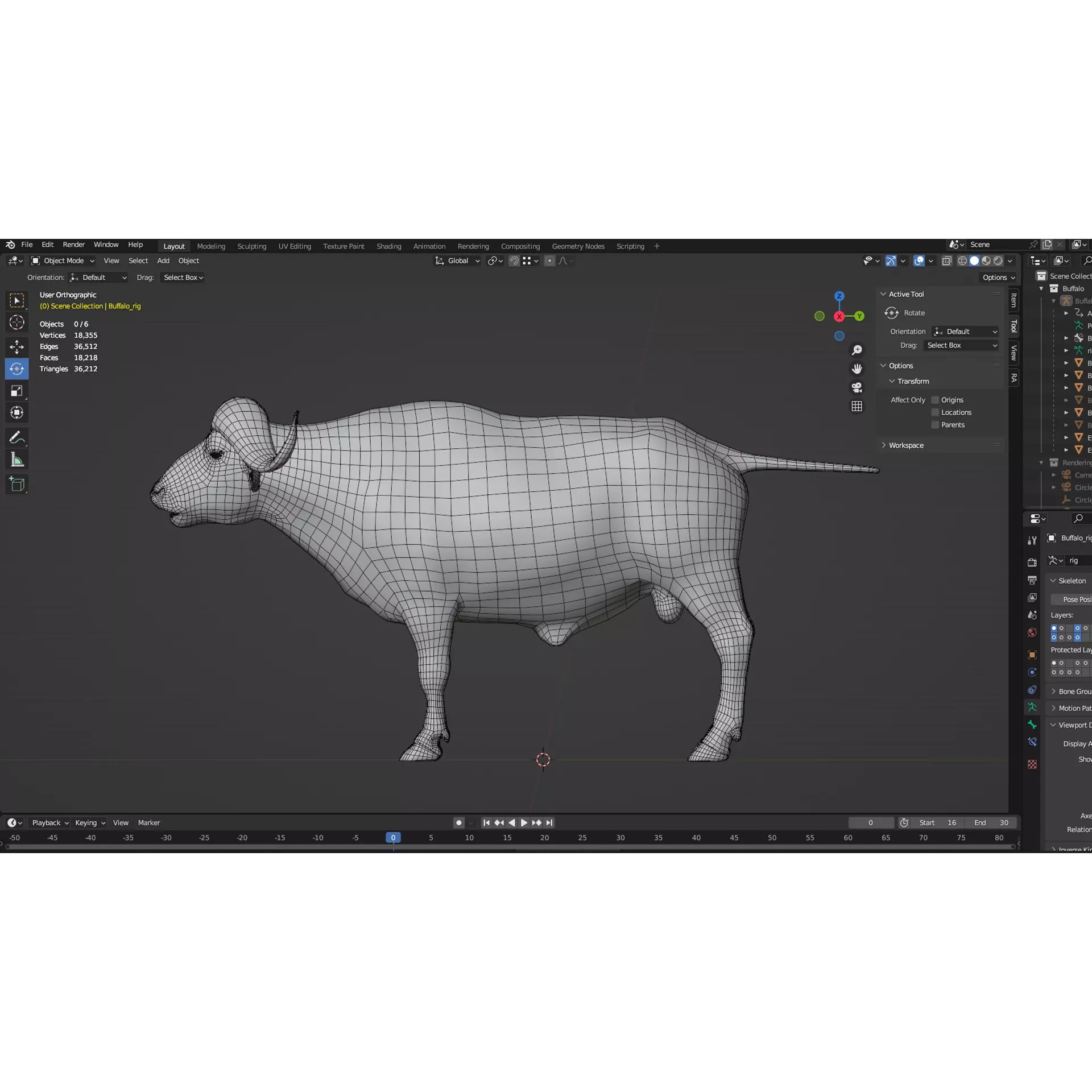Open the Object Mode dropdown
Screen dimensions: 1092x1092
(x=62, y=260)
